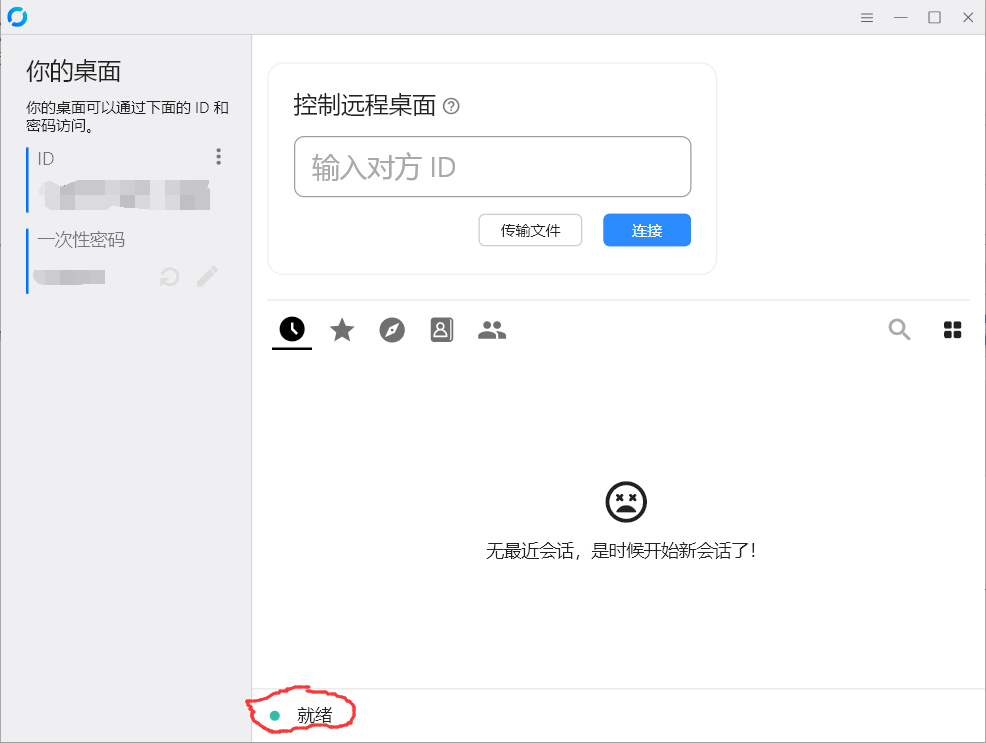Open the favorites star tab

click(342, 329)
